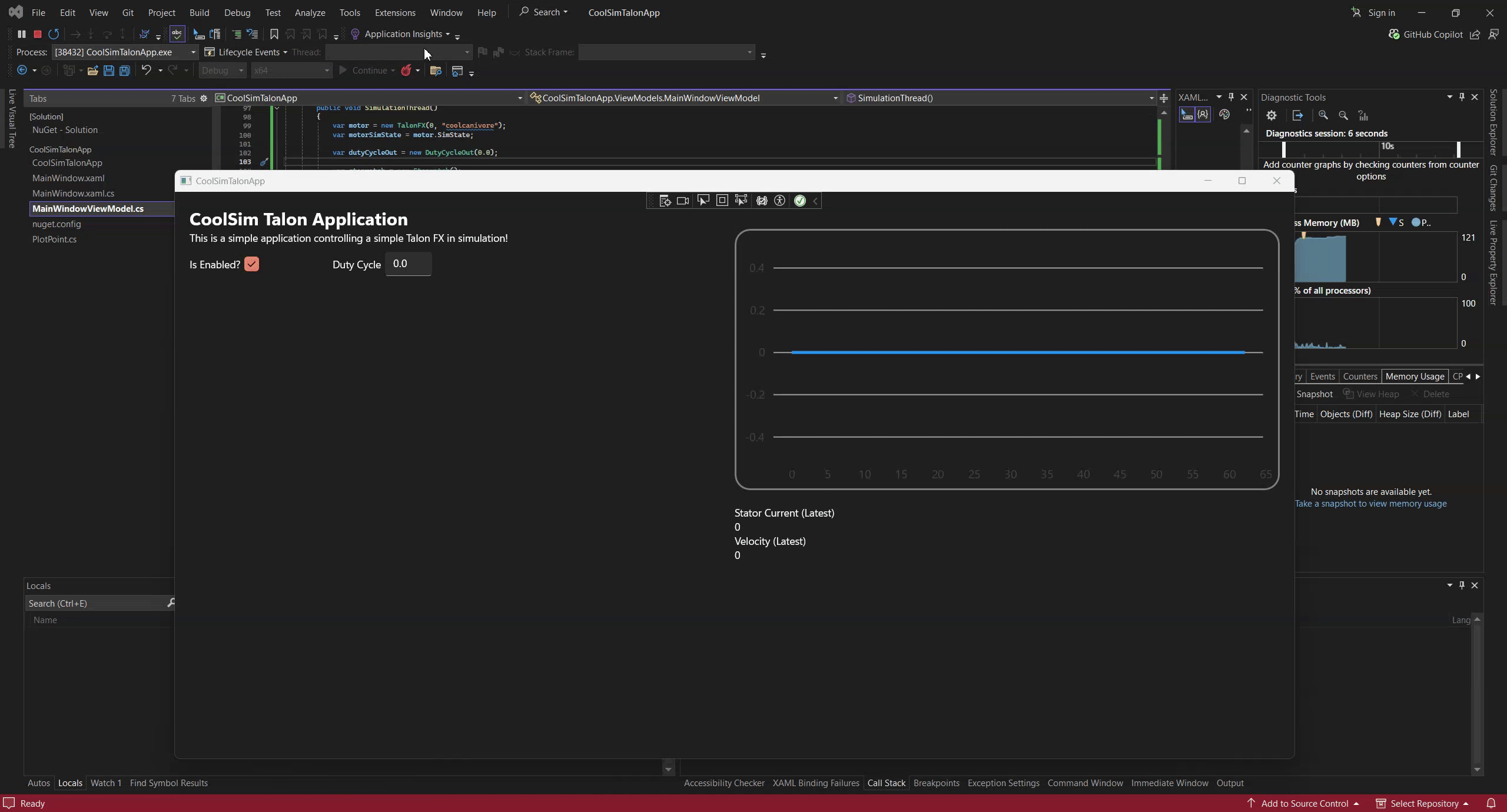Open Diagnostic Tools settings gear
This screenshot has height=812, width=1507.
click(1272, 115)
